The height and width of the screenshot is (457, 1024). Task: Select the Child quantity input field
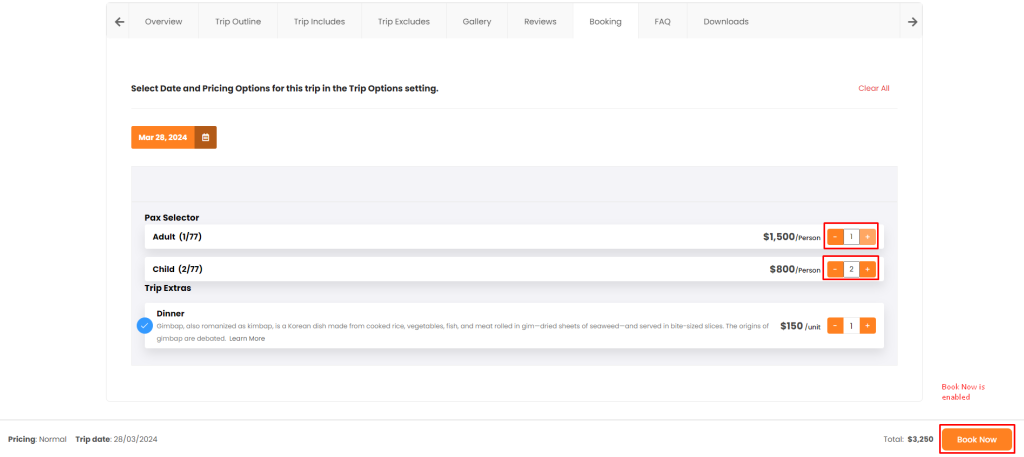coord(851,269)
